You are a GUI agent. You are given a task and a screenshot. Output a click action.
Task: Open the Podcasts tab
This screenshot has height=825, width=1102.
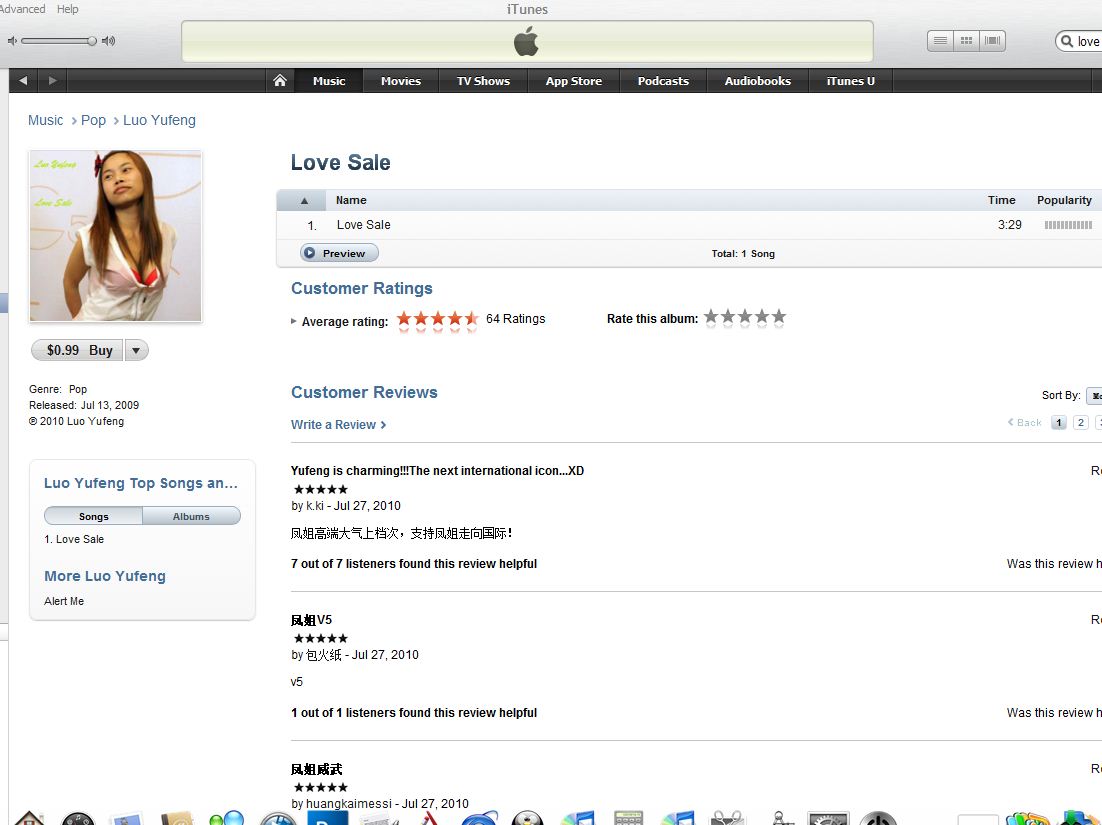663,81
